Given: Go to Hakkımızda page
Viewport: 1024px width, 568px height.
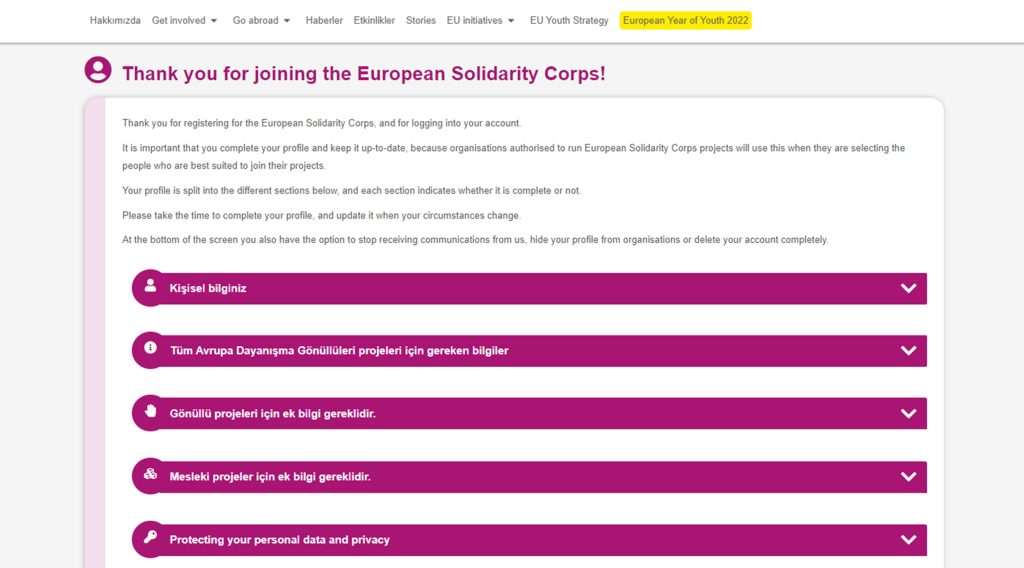Looking at the screenshot, I should (115, 20).
